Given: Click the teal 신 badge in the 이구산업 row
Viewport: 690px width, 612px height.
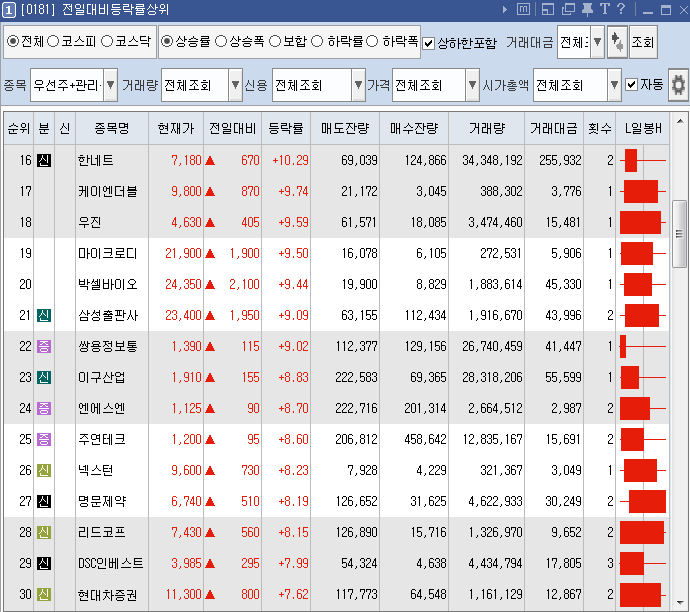Looking at the screenshot, I should pos(44,377).
